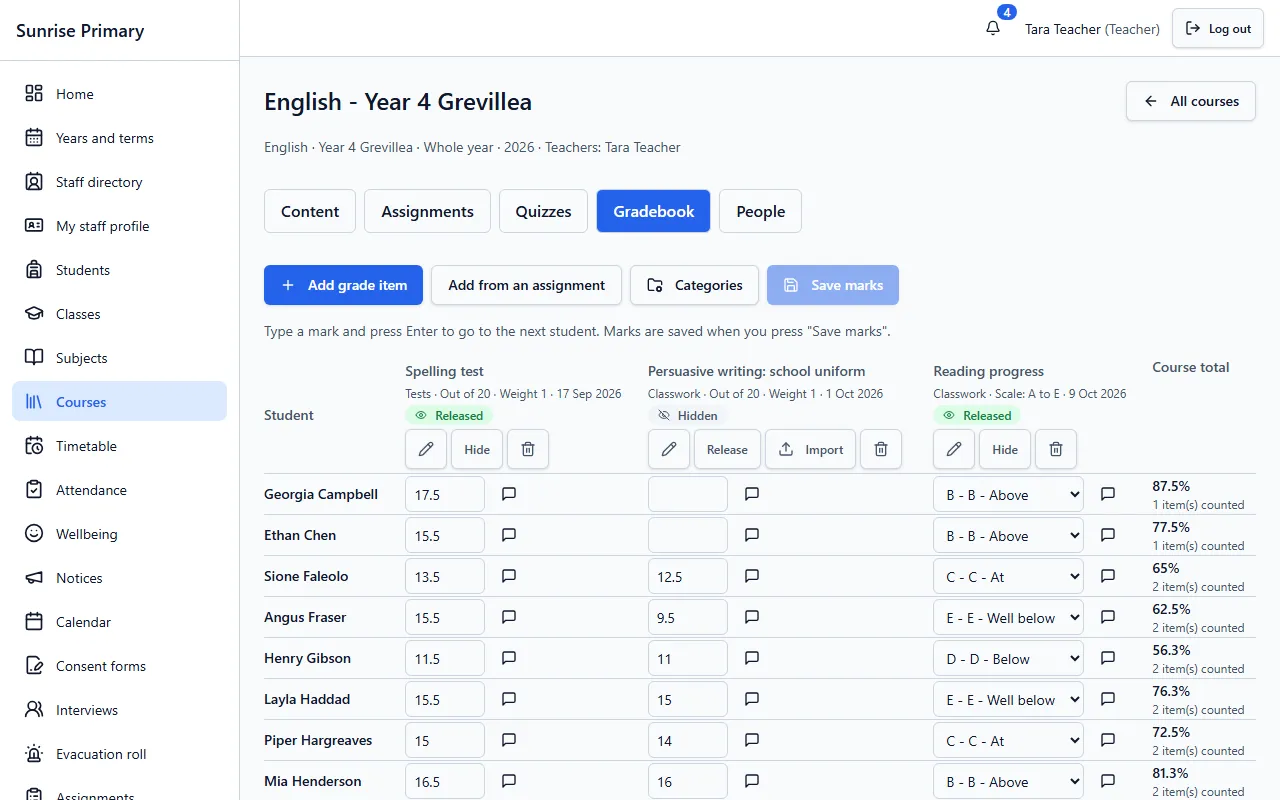Delete Persuasive writing grade item
This screenshot has height=800, width=1280.
coord(881,450)
